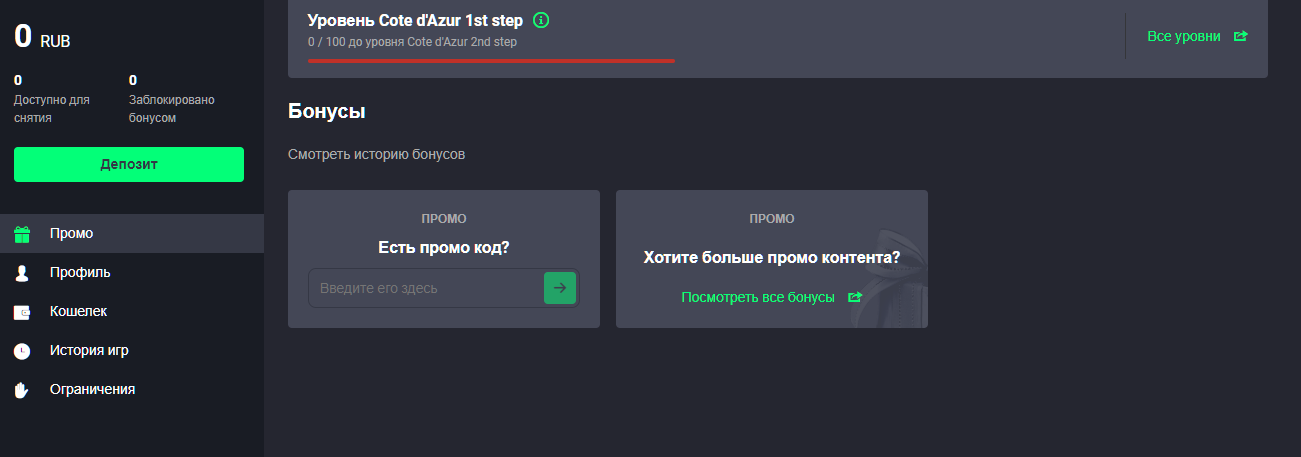Click the promo code input field
The width and height of the screenshot is (1301, 457).
point(425,288)
